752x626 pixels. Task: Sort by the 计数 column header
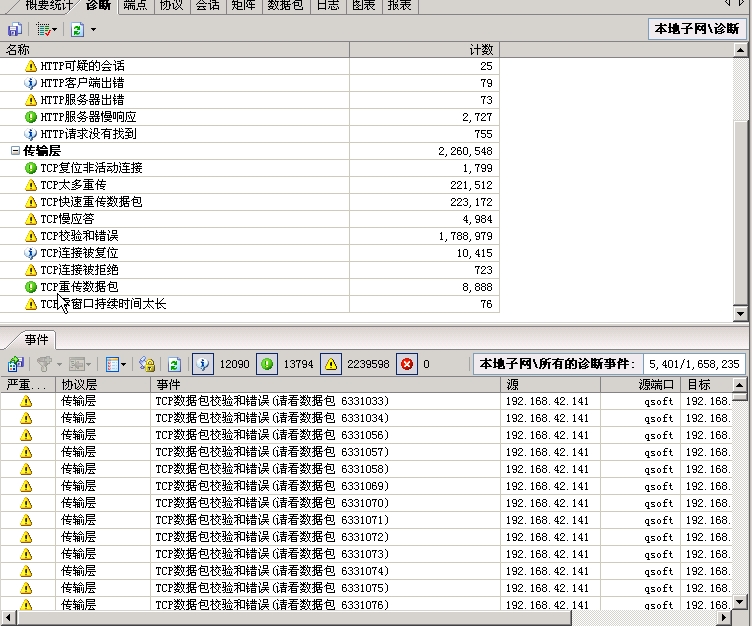coord(481,49)
